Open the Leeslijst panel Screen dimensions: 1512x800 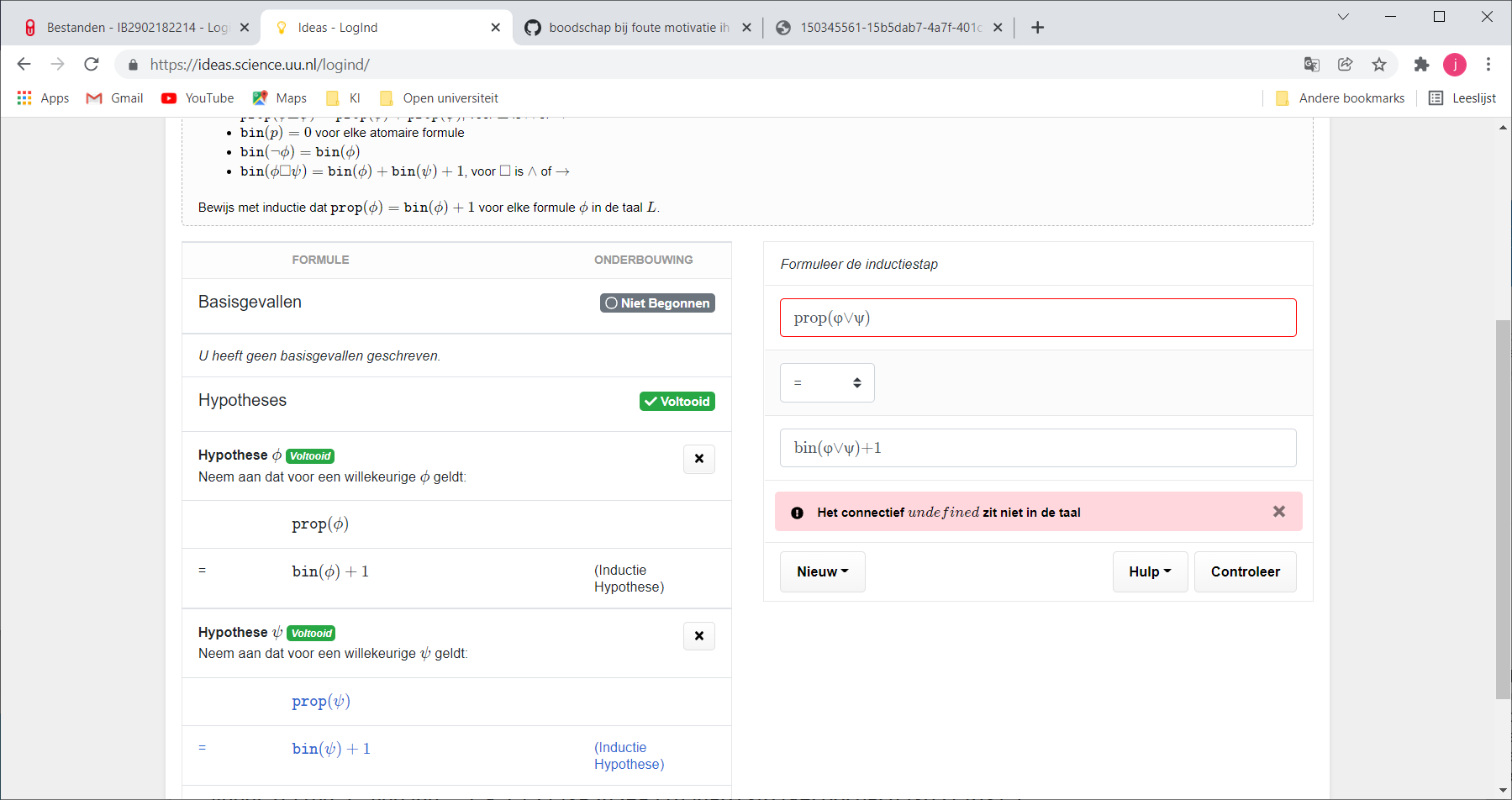point(1462,97)
